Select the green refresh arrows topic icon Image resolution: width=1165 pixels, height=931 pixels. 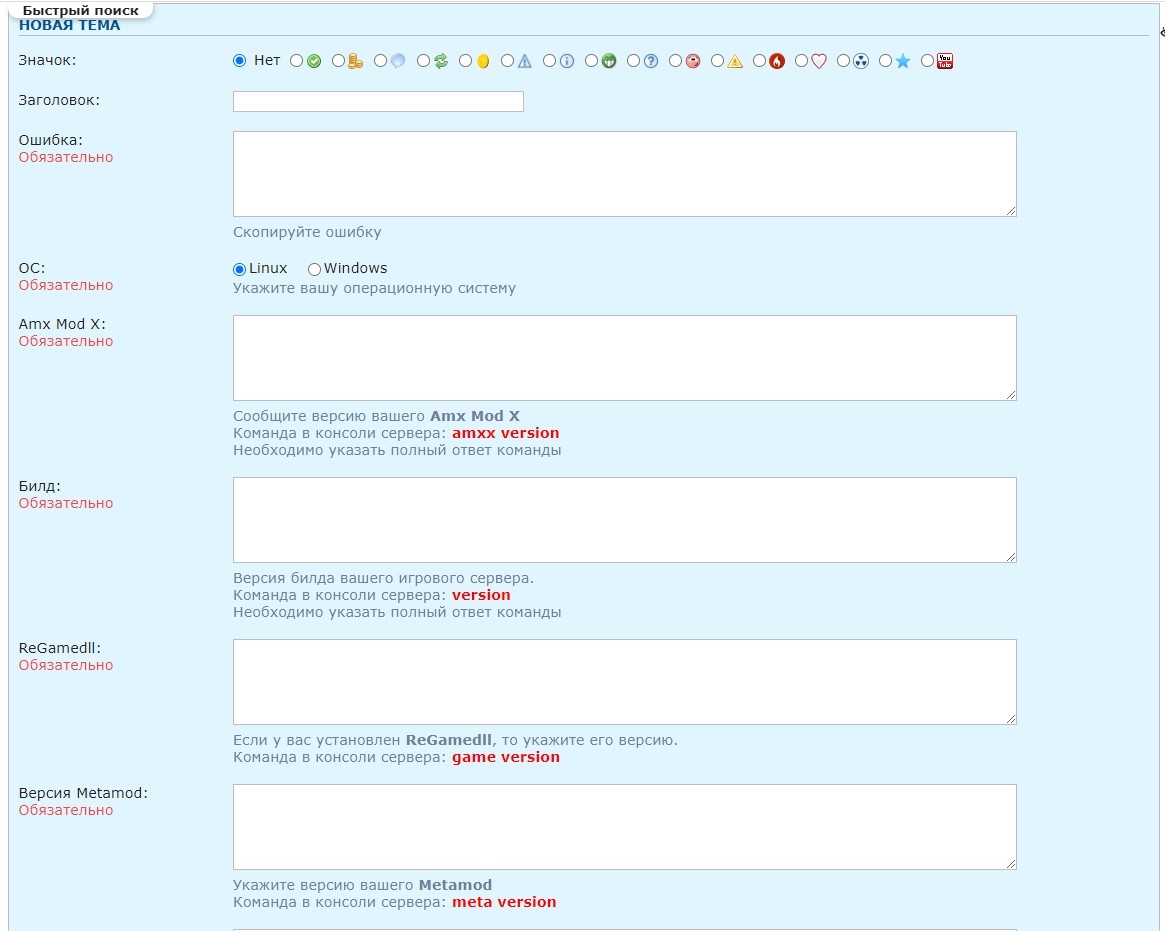(423, 61)
